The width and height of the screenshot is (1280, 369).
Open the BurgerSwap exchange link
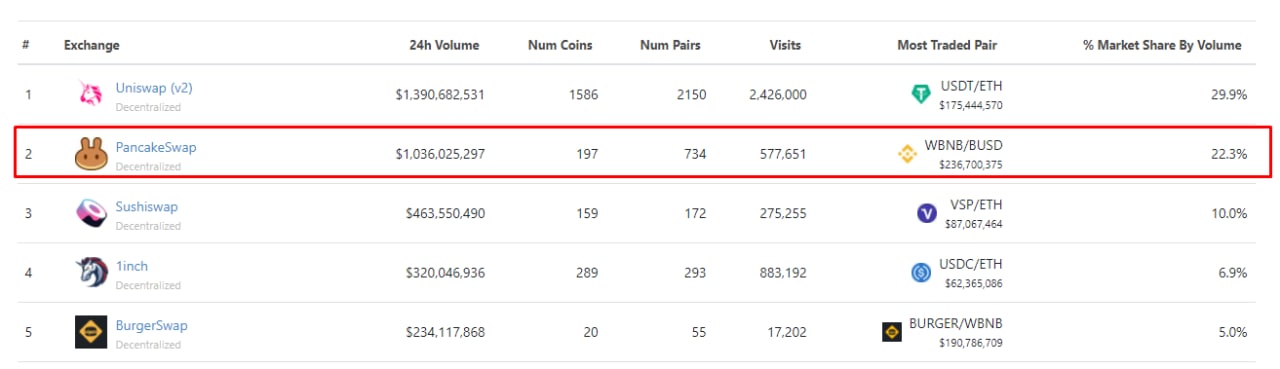[152, 325]
